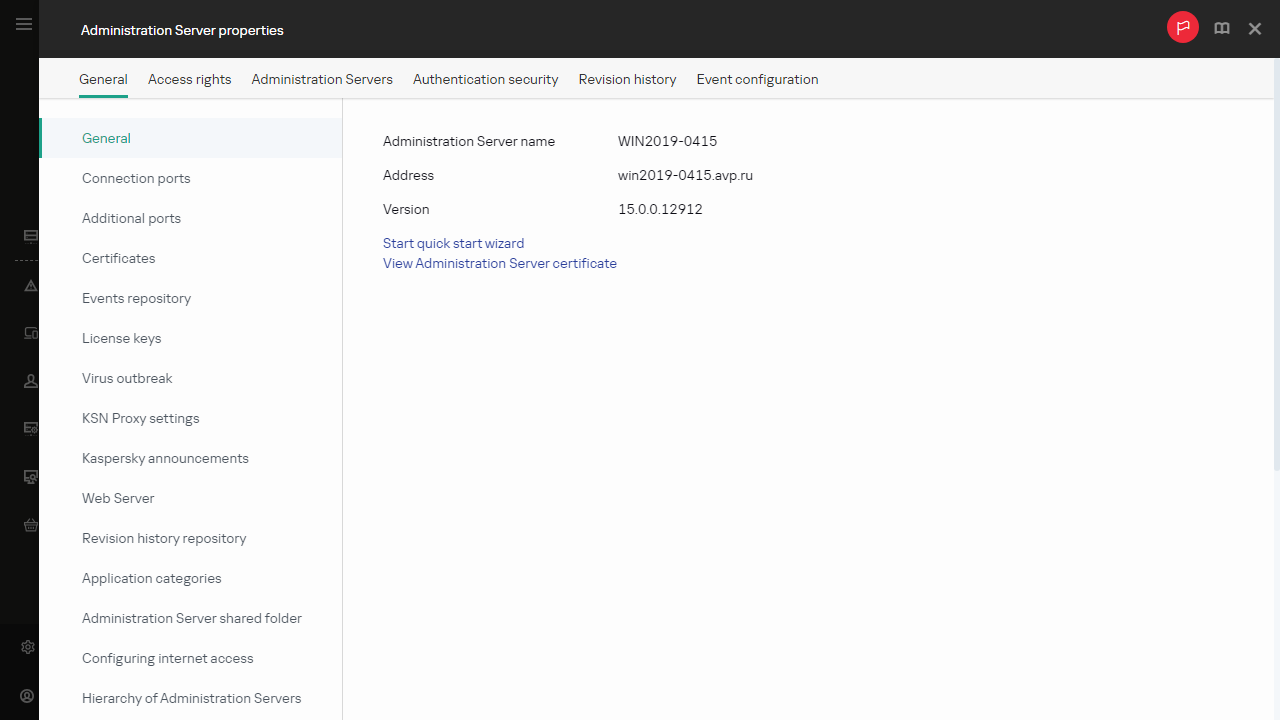Click the console settings gear icon
The height and width of the screenshot is (720, 1280).
click(x=27, y=647)
